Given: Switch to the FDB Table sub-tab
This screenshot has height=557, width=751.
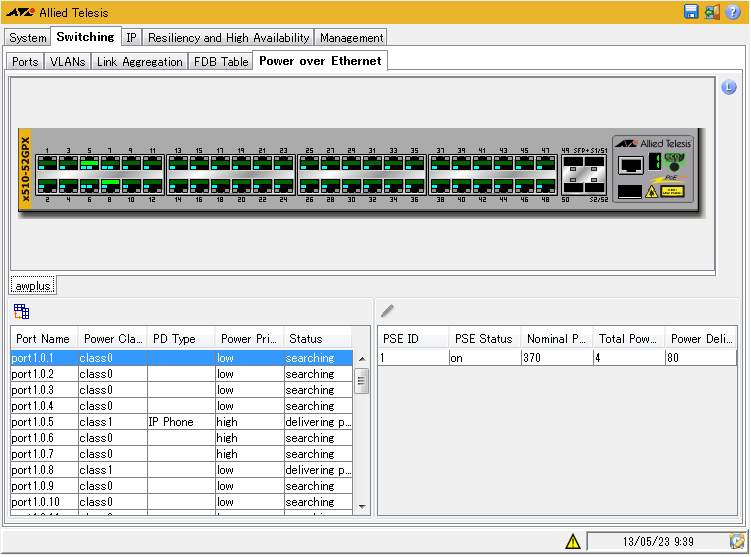Looking at the screenshot, I should tap(221, 61).
